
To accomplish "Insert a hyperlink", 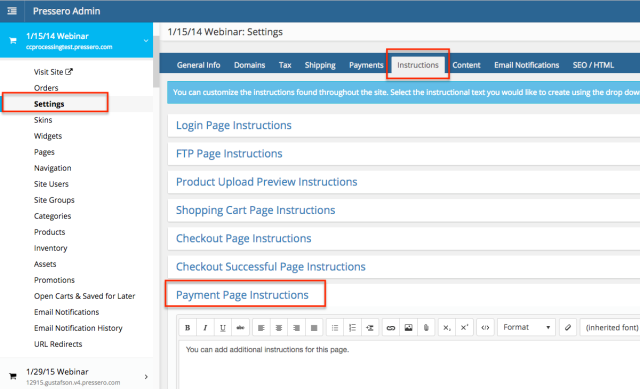I will point(391,327).
